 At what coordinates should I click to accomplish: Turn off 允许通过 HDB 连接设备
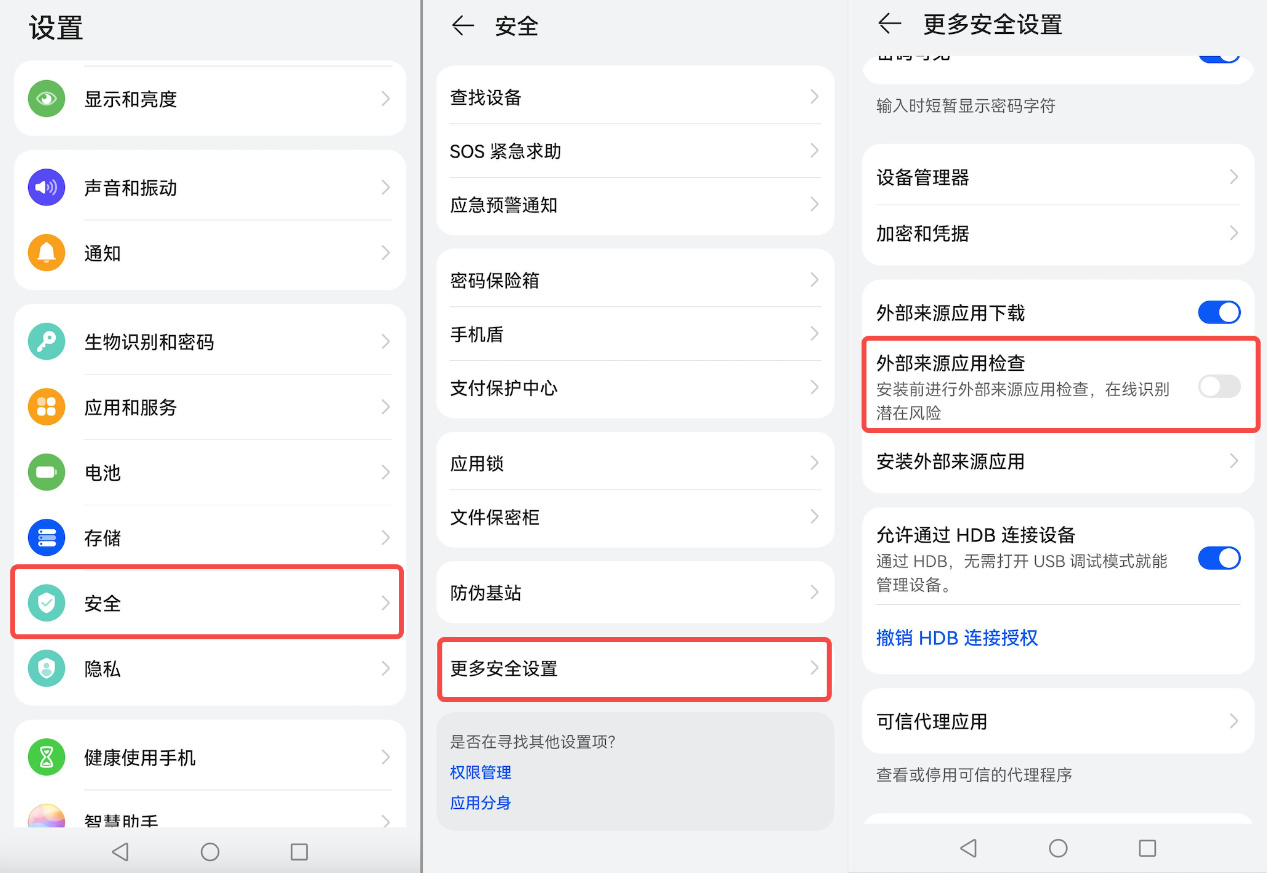point(1218,558)
